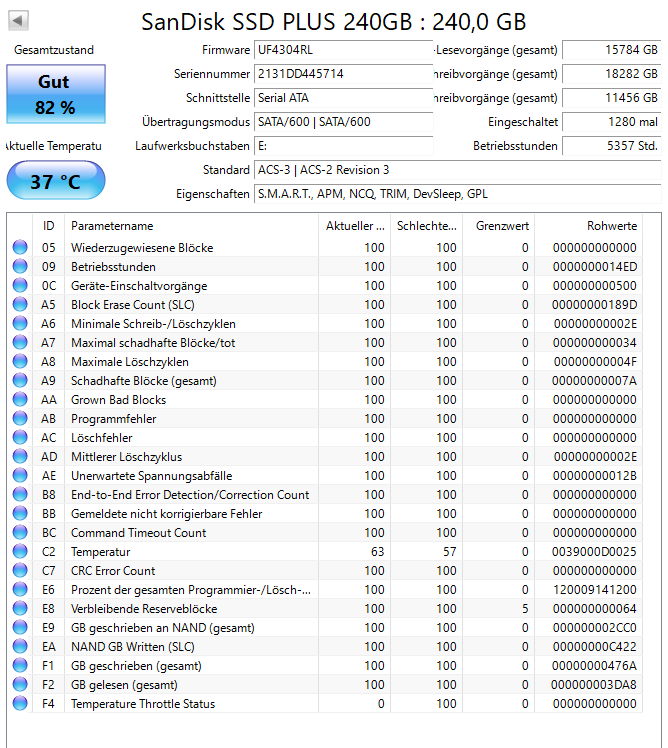Click raw value 0000000014ED
The height and width of the screenshot is (748, 668).
click(x=595, y=266)
